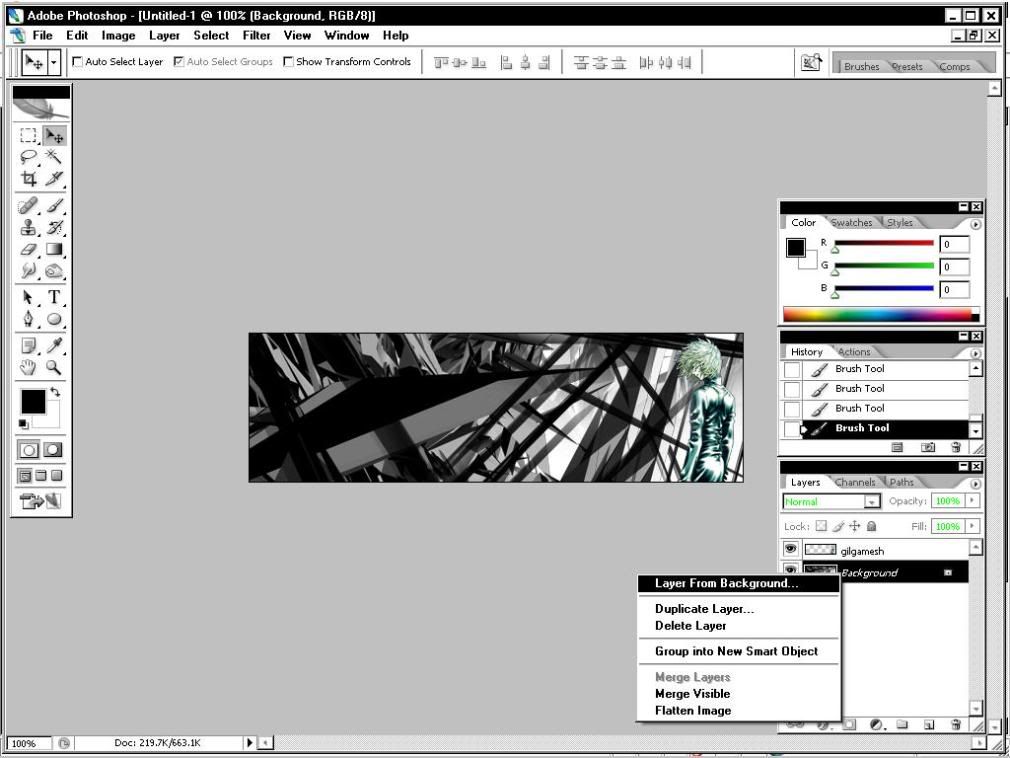1010x758 pixels.
Task: Toggle lock transparent pixels
Action: point(821,526)
